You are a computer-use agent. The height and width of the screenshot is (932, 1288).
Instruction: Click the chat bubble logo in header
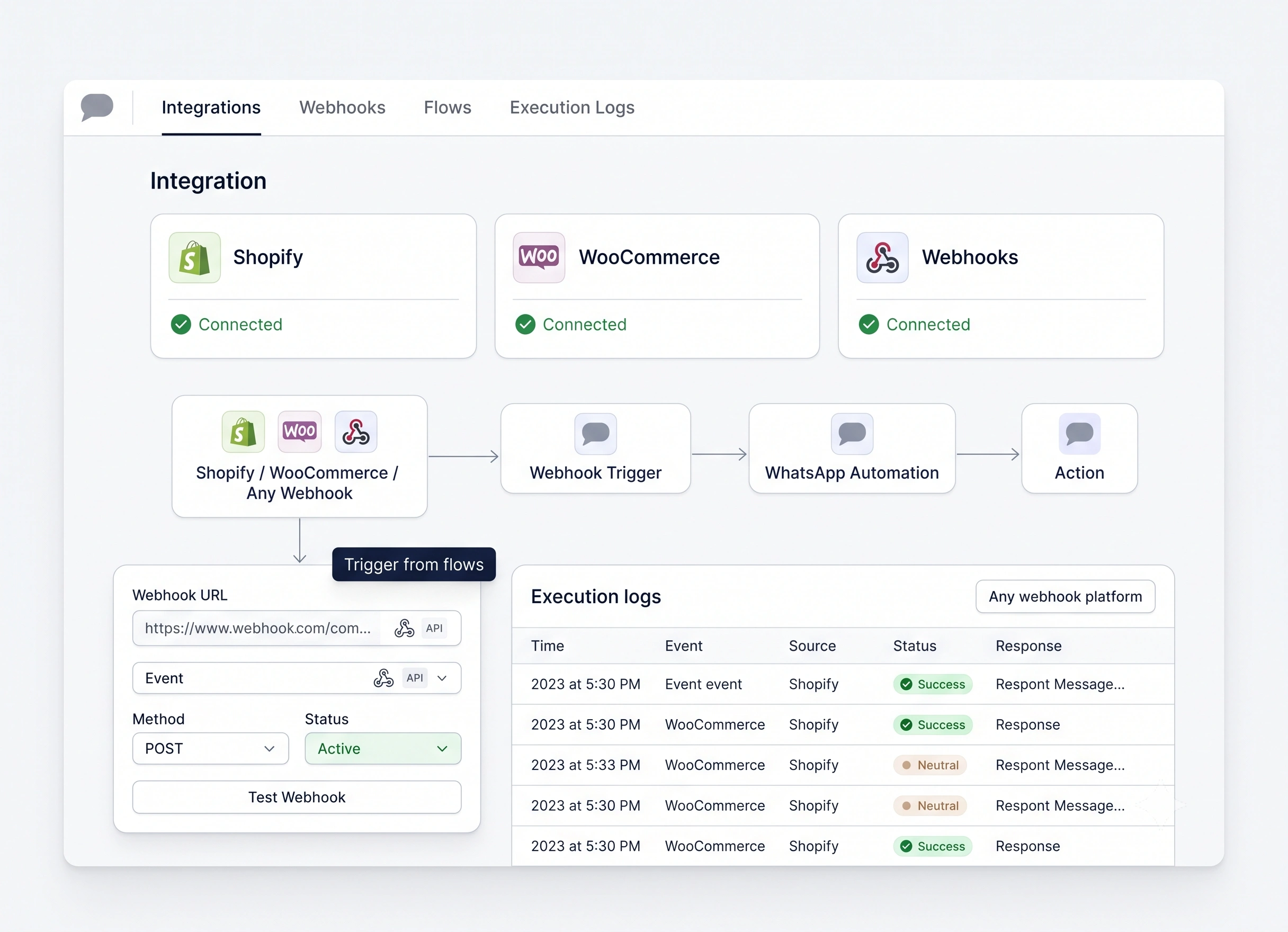[x=97, y=107]
